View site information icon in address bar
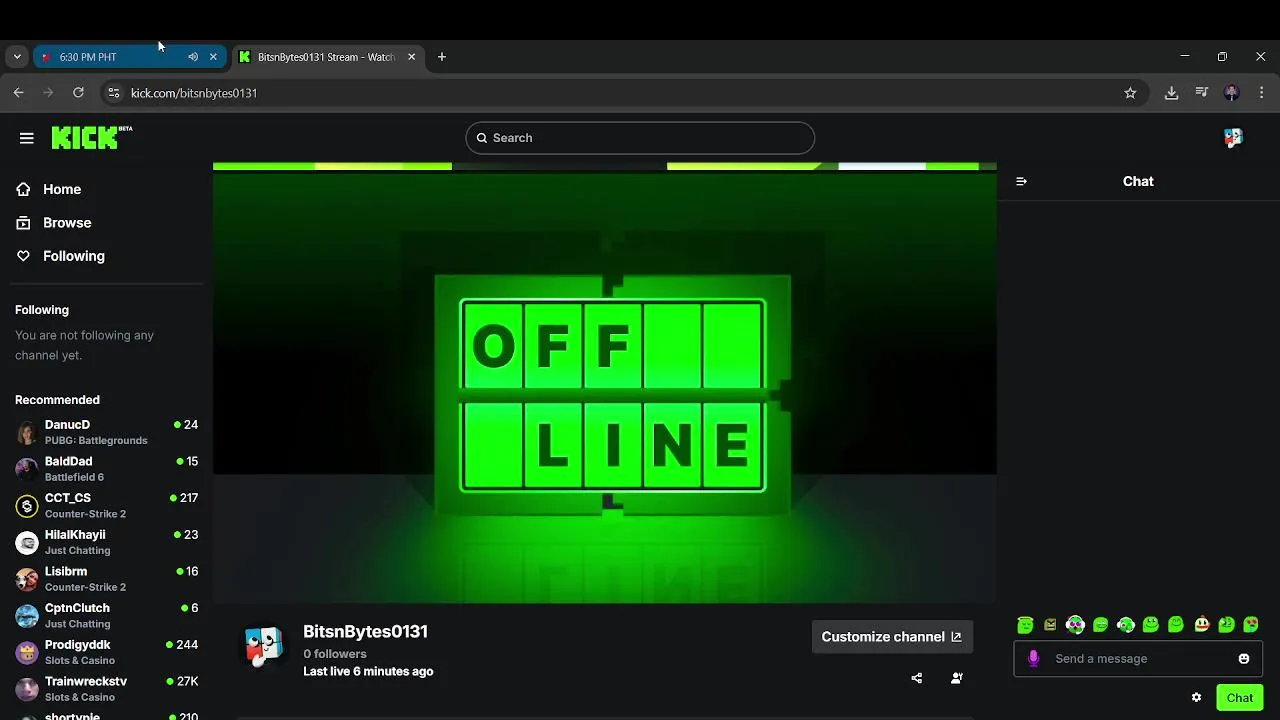Viewport: 1280px width, 720px height. click(x=114, y=93)
